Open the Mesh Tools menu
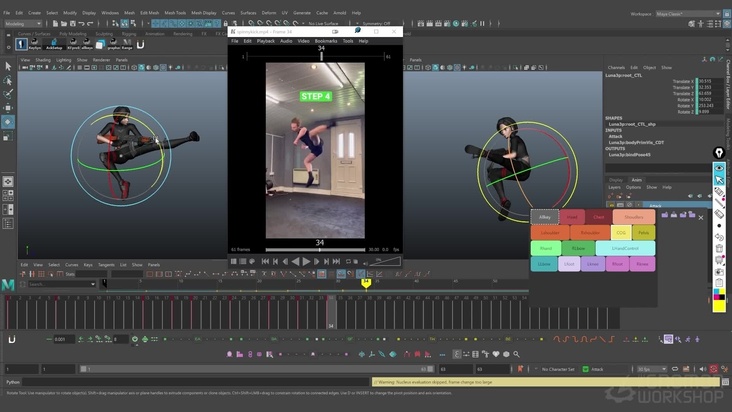 click(175, 13)
